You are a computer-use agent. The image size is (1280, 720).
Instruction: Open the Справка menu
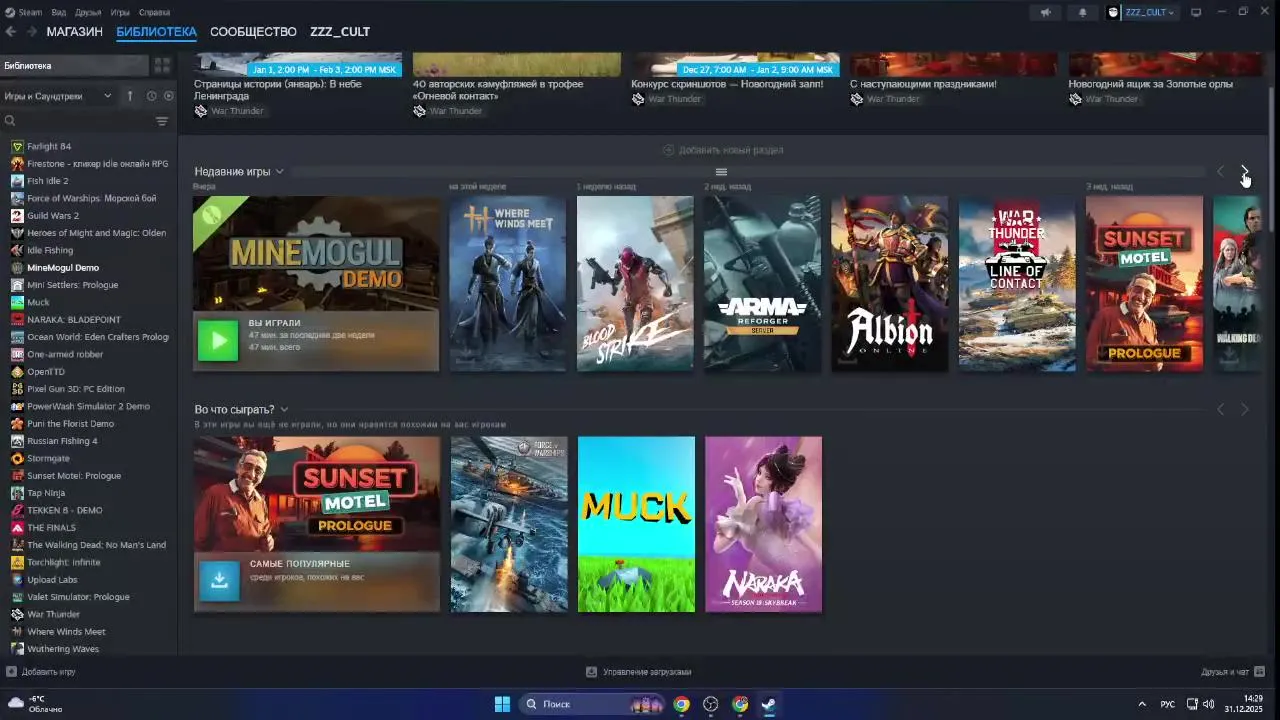[x=154, y=12]
